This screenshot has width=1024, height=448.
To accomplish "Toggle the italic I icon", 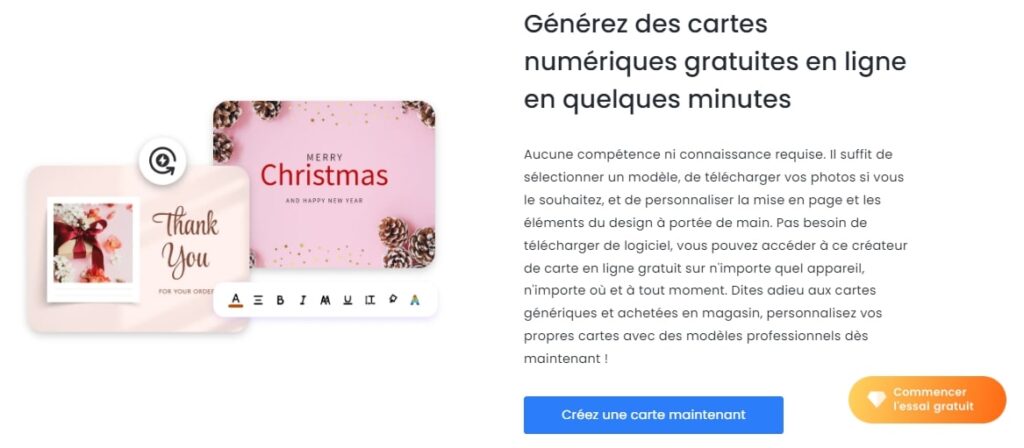I will (x=302, y=300).
